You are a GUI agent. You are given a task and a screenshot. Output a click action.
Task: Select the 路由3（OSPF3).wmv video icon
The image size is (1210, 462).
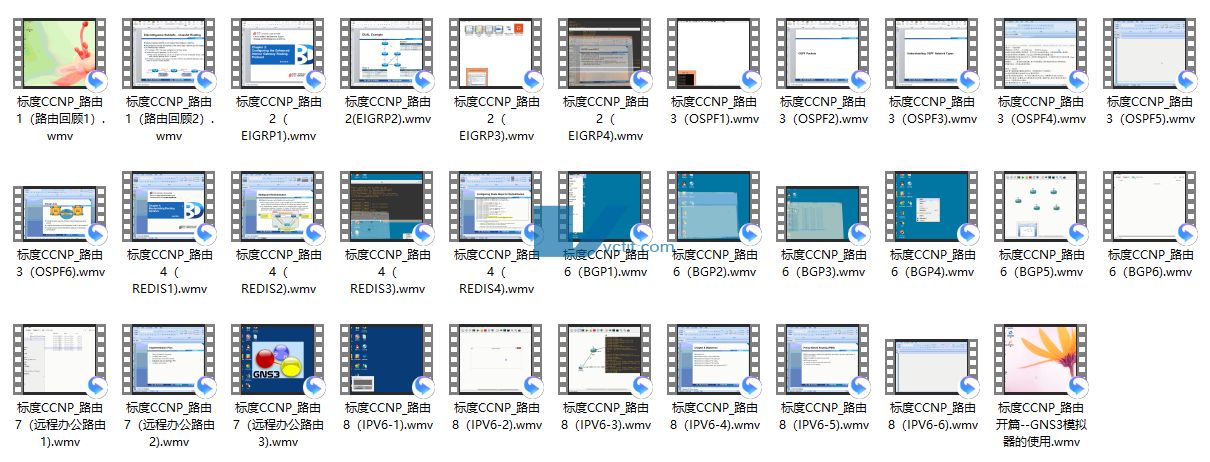[932, 53]
